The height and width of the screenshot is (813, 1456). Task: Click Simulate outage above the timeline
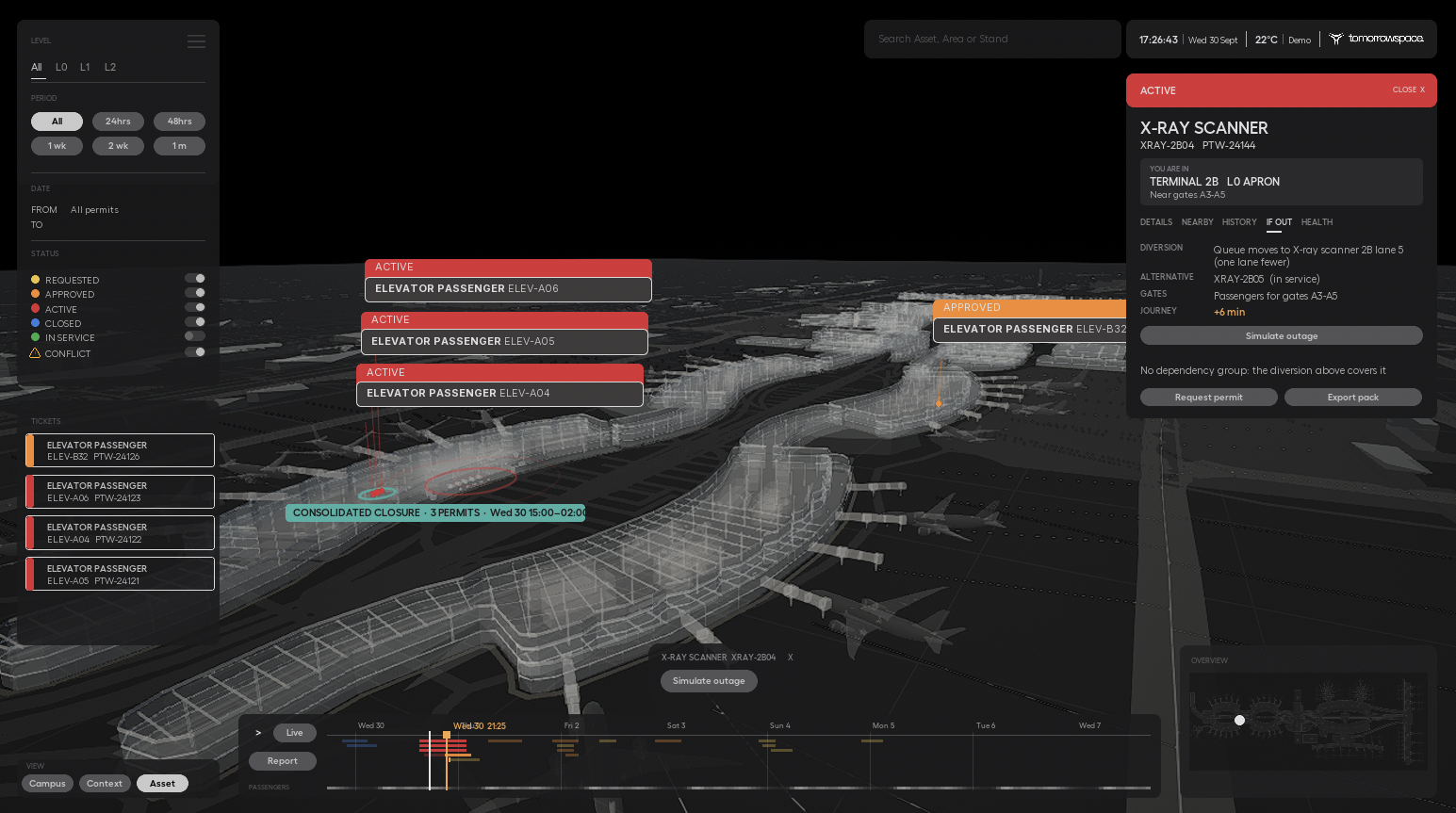click(x=709, y=681)
